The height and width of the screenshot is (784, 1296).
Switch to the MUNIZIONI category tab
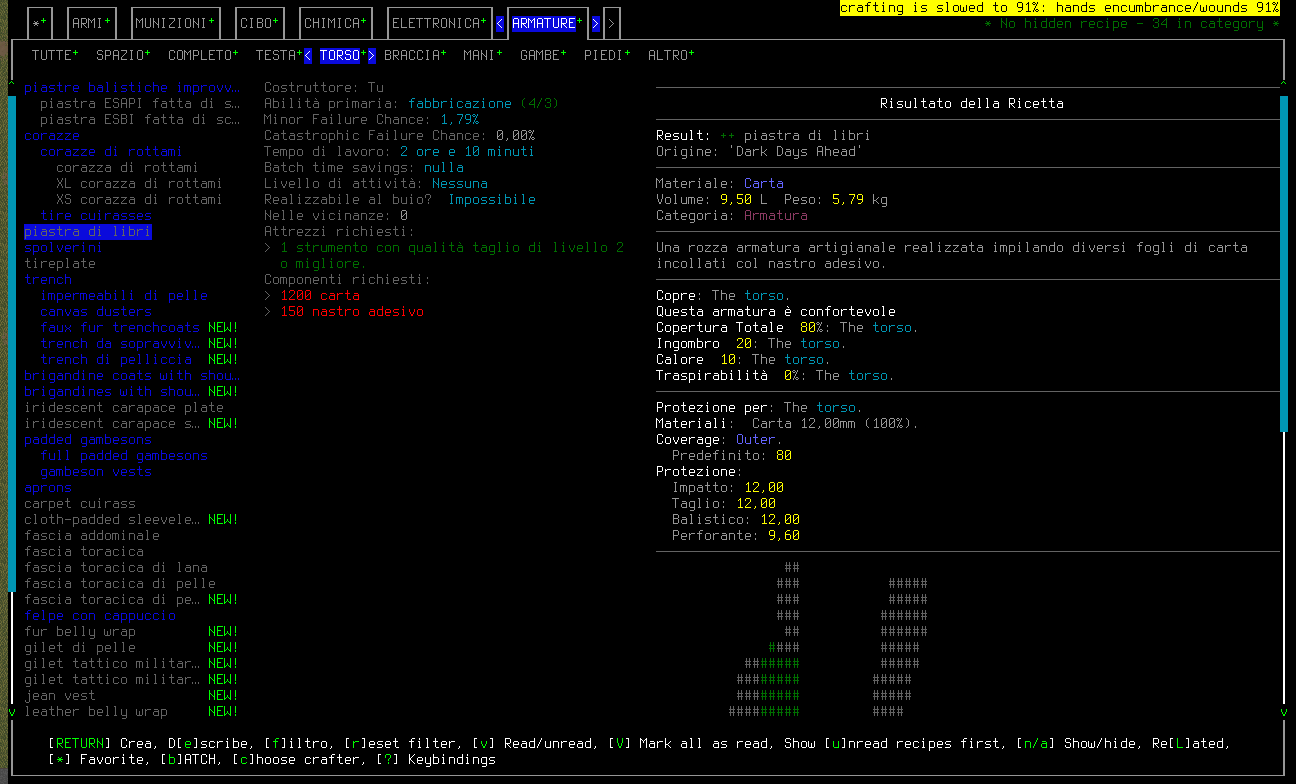176,23
